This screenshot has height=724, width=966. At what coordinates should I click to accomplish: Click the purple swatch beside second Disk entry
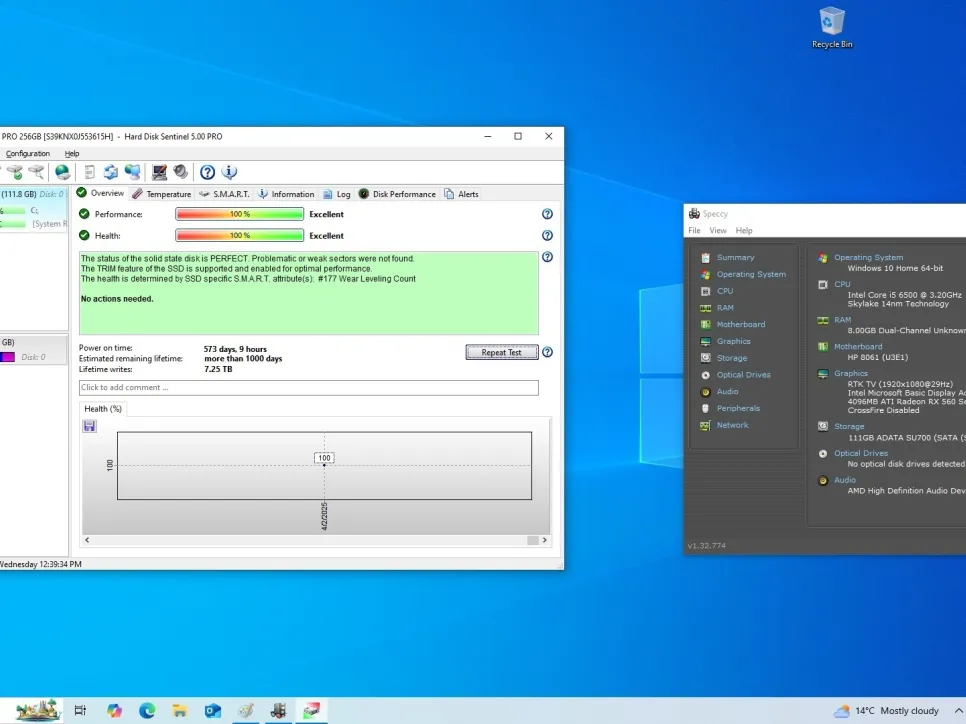point(7,357)
